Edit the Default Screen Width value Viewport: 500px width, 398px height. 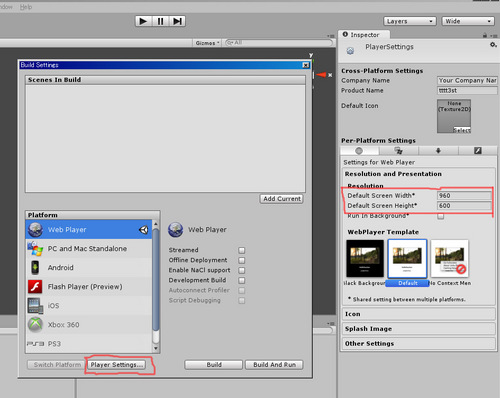coord(464,196)
